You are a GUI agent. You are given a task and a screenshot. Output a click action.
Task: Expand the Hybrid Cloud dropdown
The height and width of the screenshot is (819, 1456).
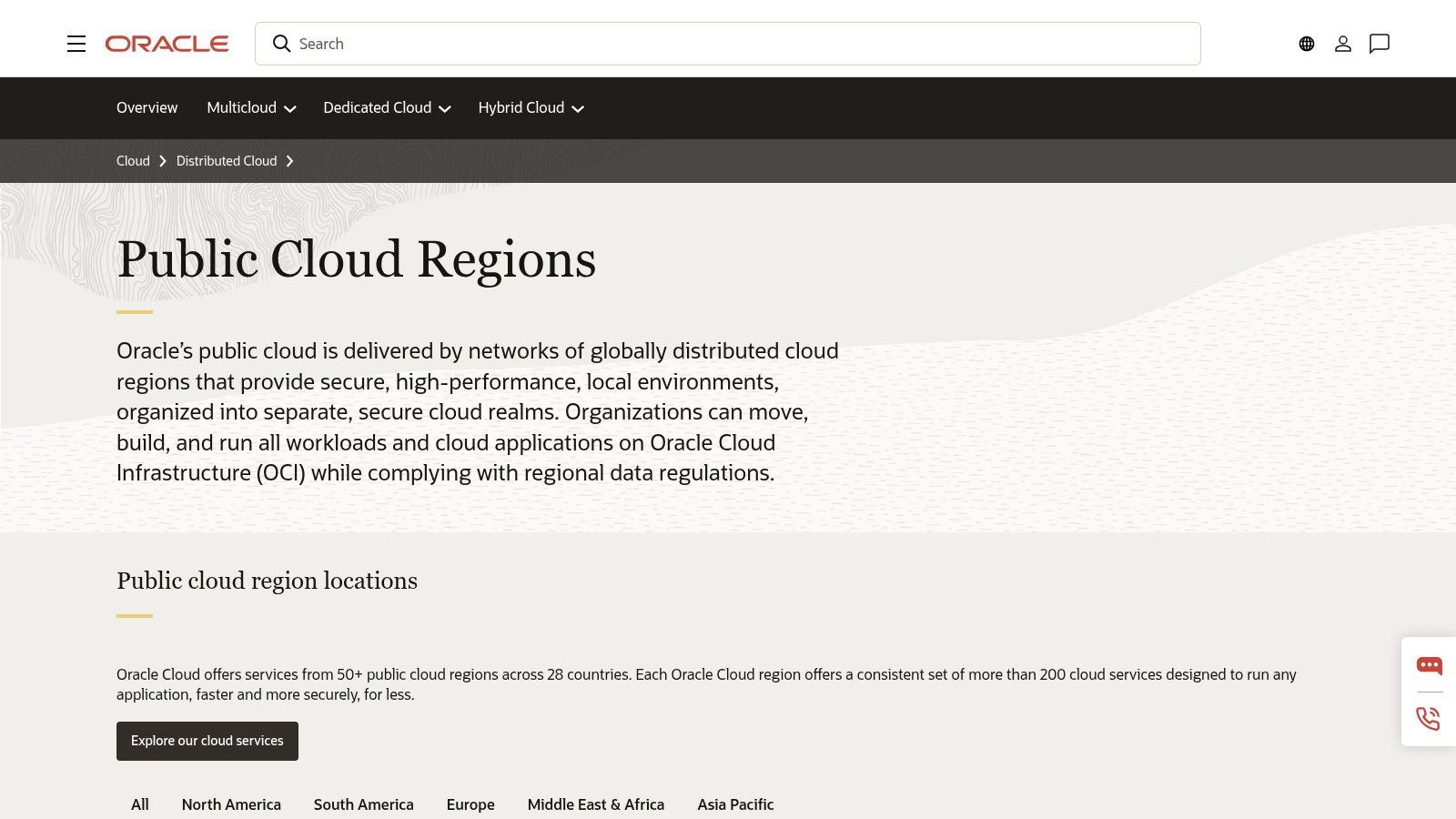coord(531,107)
